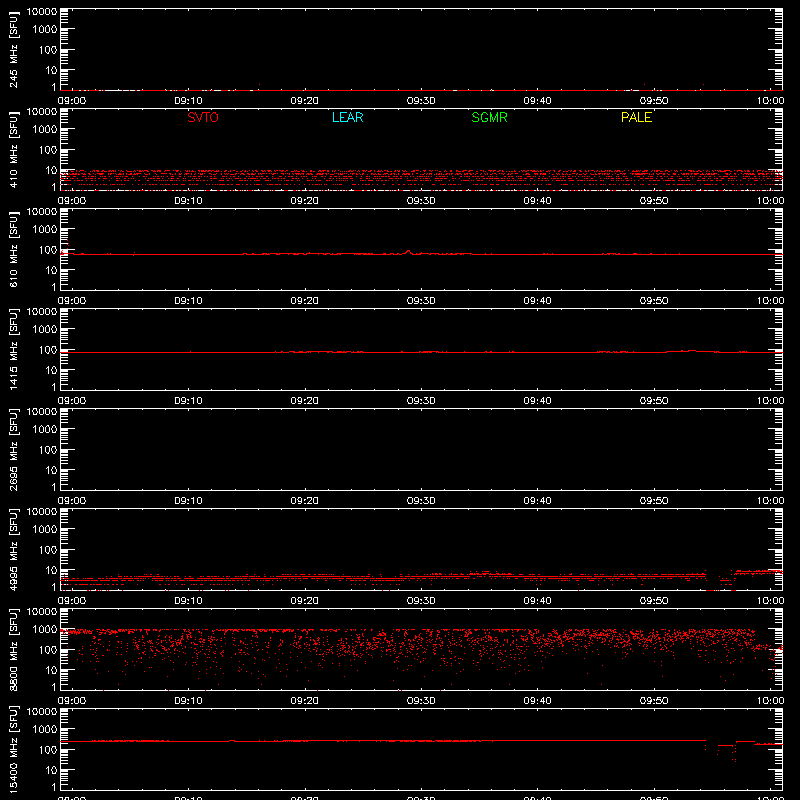800x800 pixels.
Task: Click 09:10 under the 410 MHz plot
Action: click(x=188, y=201)
